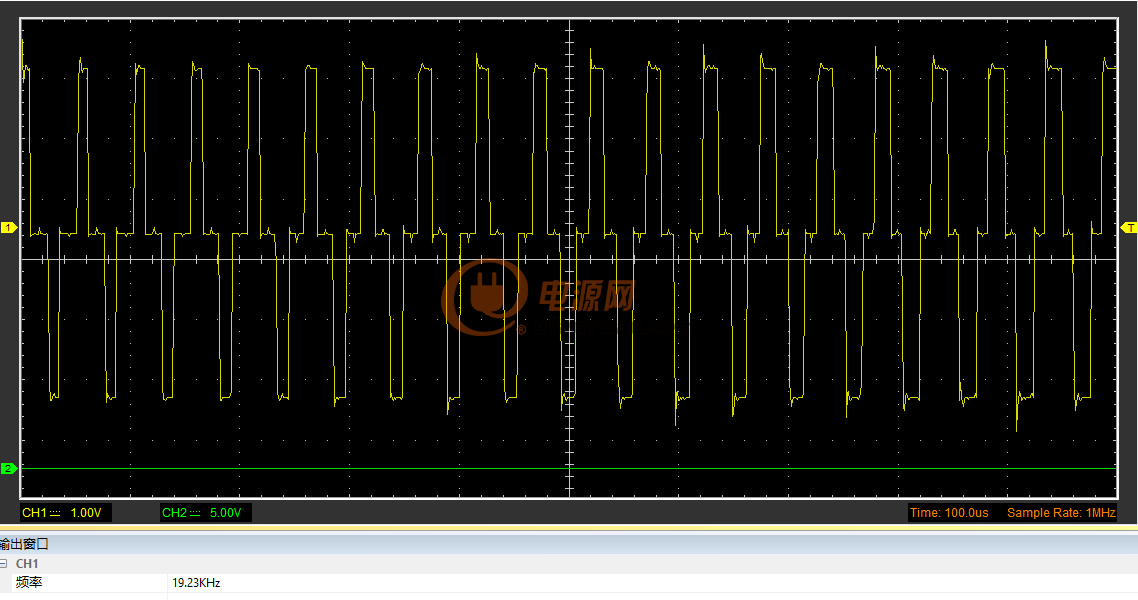Click the CH2 5.00V scale label
Viewport: 1138px width, 600px height.
tap(205, 513)
